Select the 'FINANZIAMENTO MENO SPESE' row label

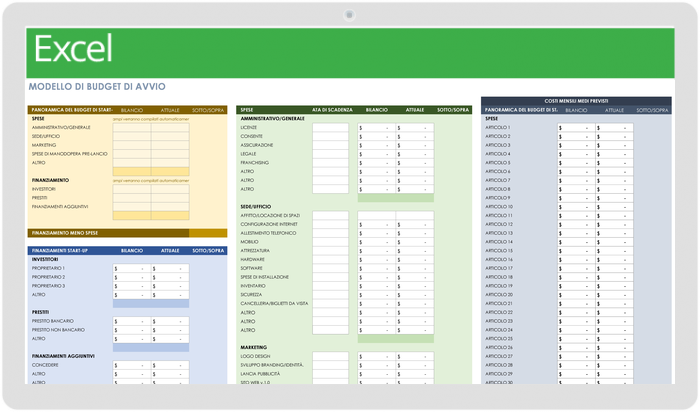[65, 233]
